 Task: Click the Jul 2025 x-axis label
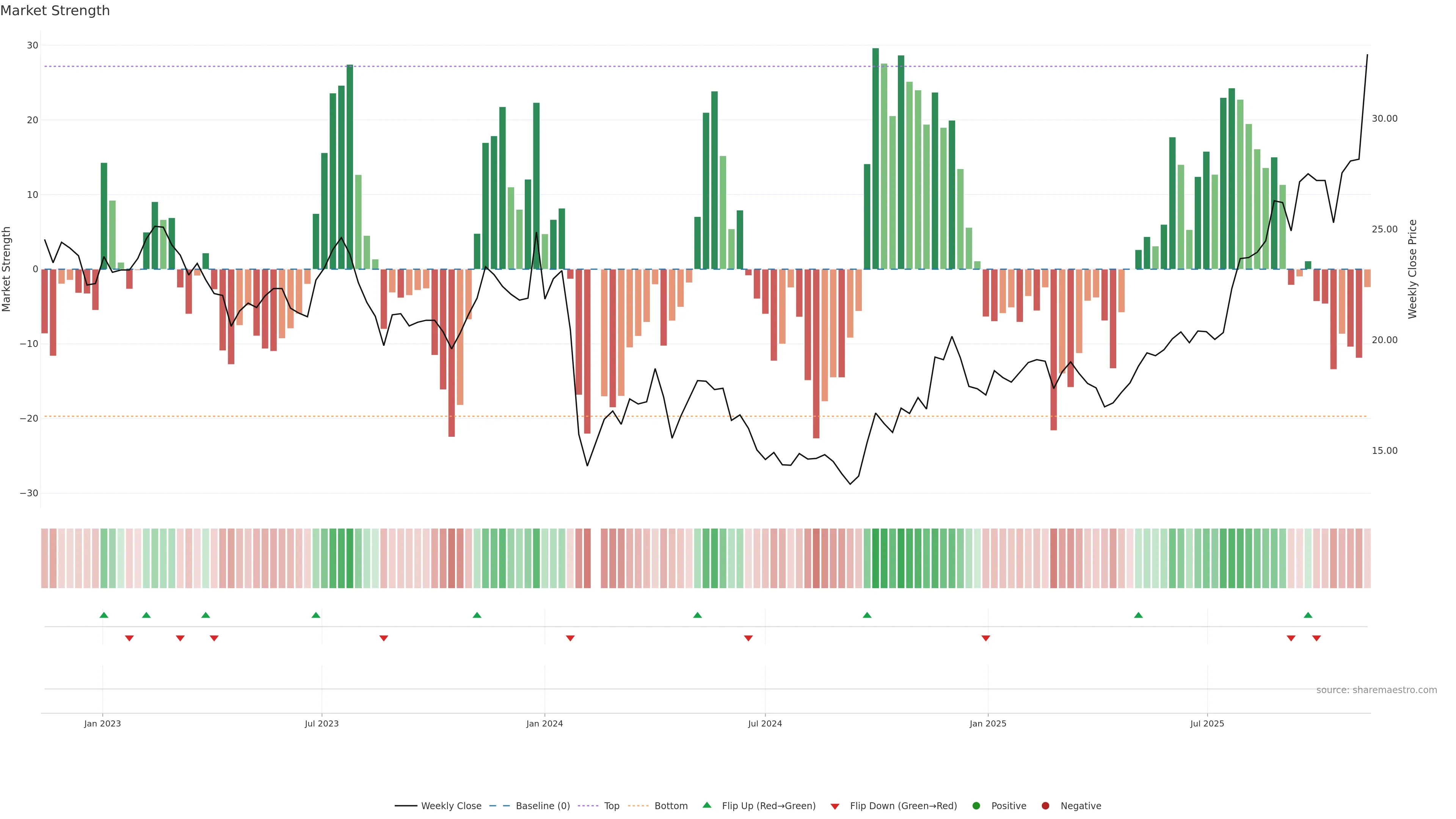point(1207,723)
